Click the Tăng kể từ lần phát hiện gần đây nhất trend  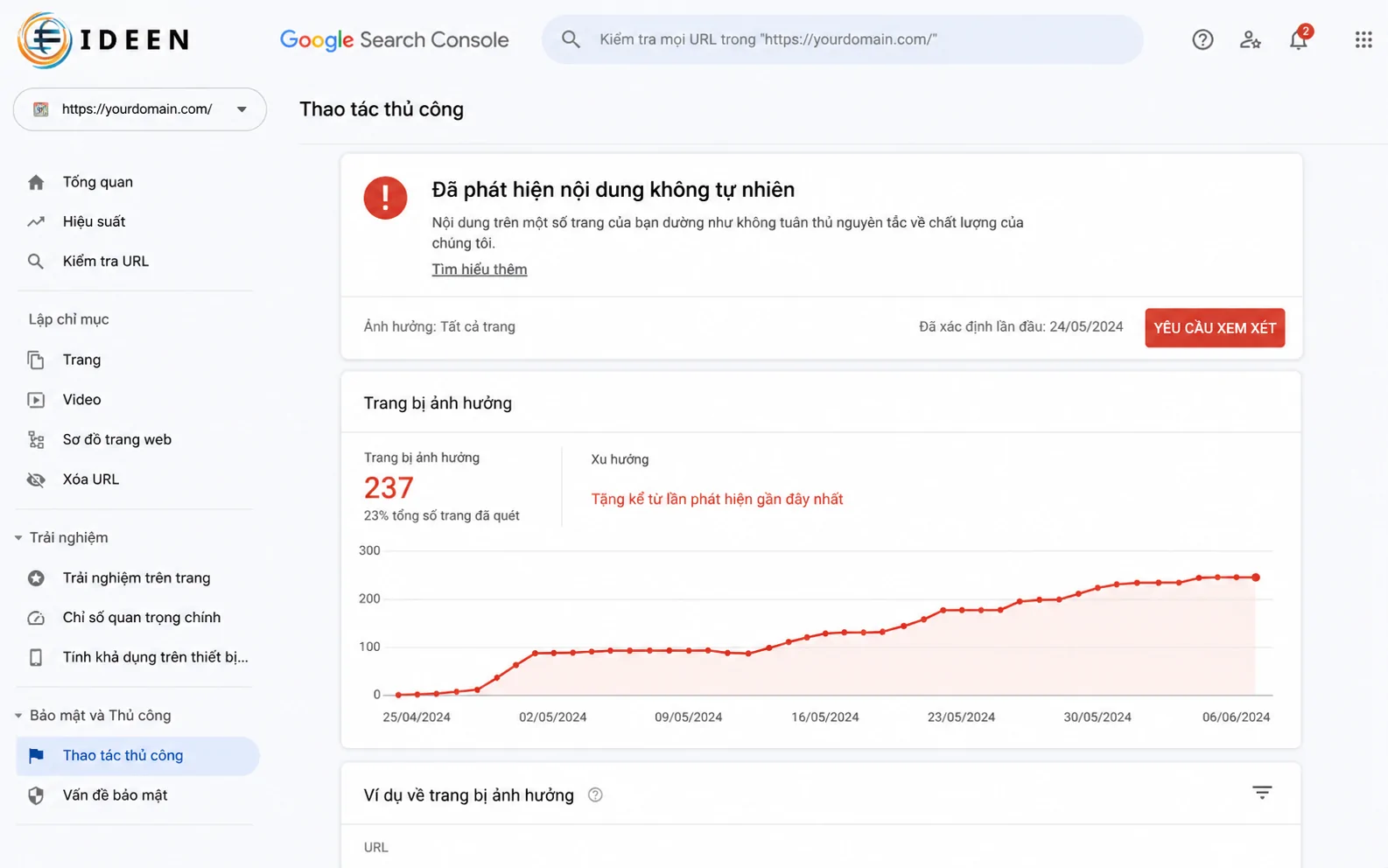(717, 499)
